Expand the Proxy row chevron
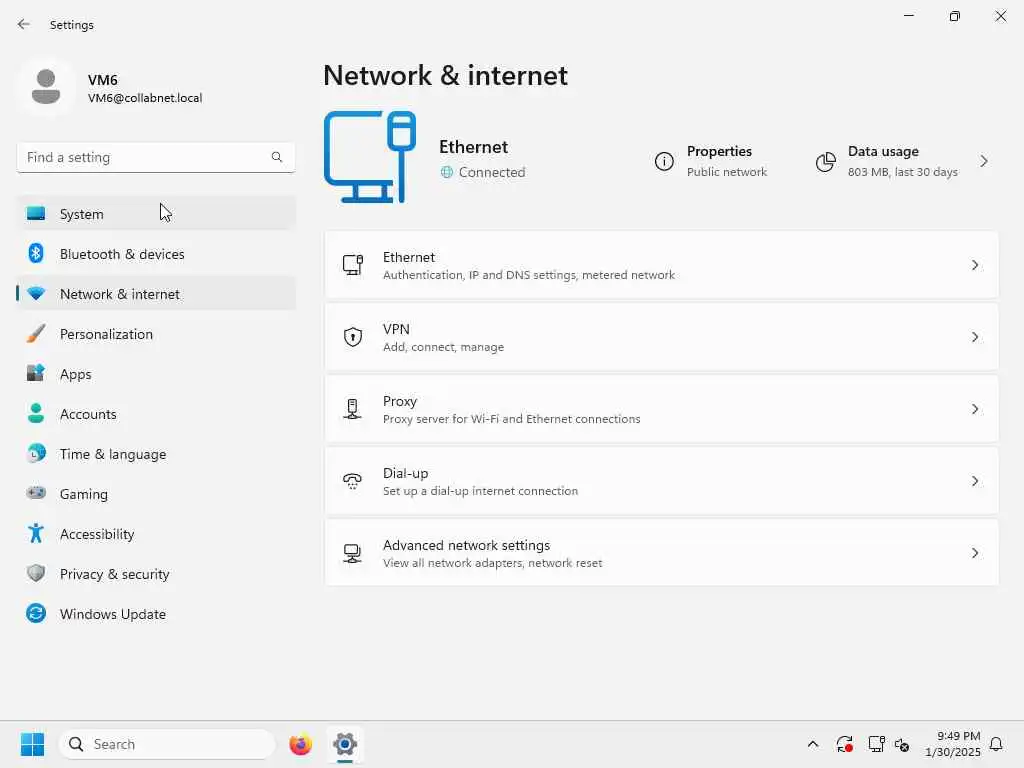1024x768 pixels. [x=975, y=409]
